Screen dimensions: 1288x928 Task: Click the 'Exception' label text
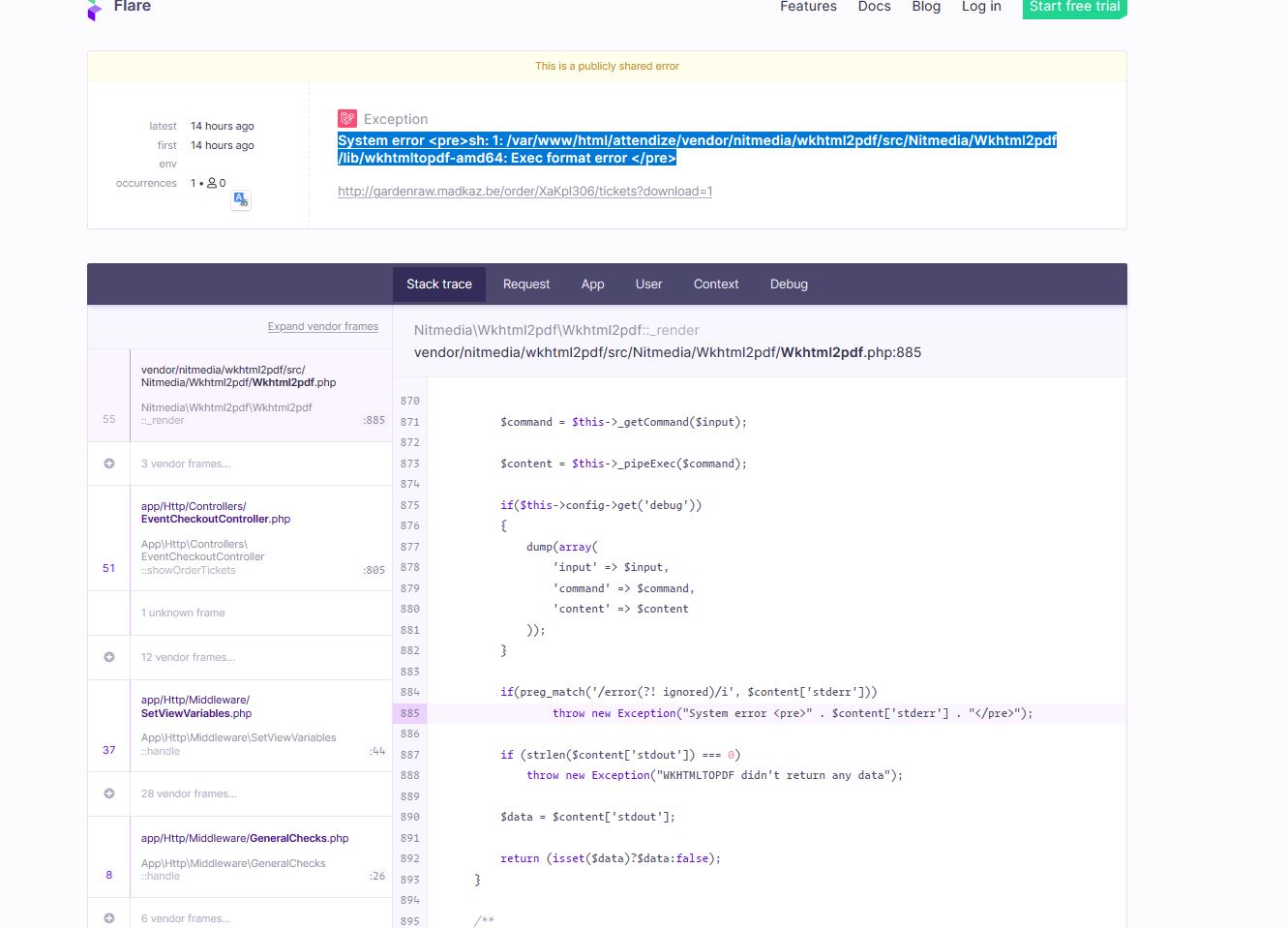click(396, 119)
